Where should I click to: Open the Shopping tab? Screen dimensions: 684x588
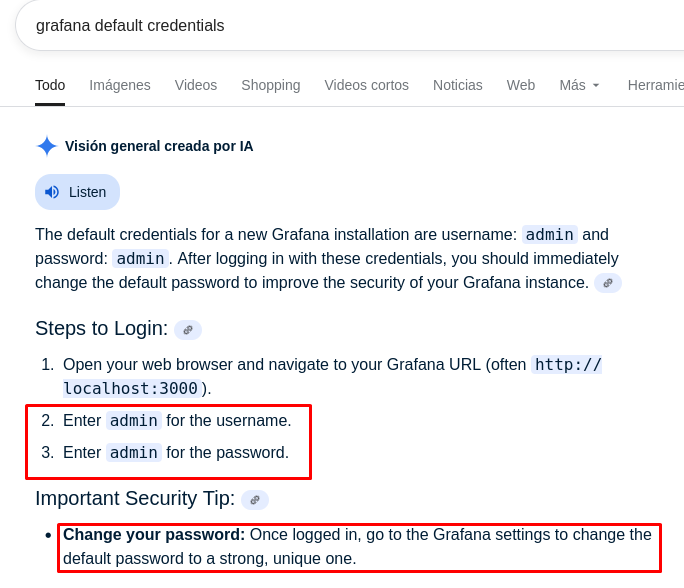pos(271,85)
